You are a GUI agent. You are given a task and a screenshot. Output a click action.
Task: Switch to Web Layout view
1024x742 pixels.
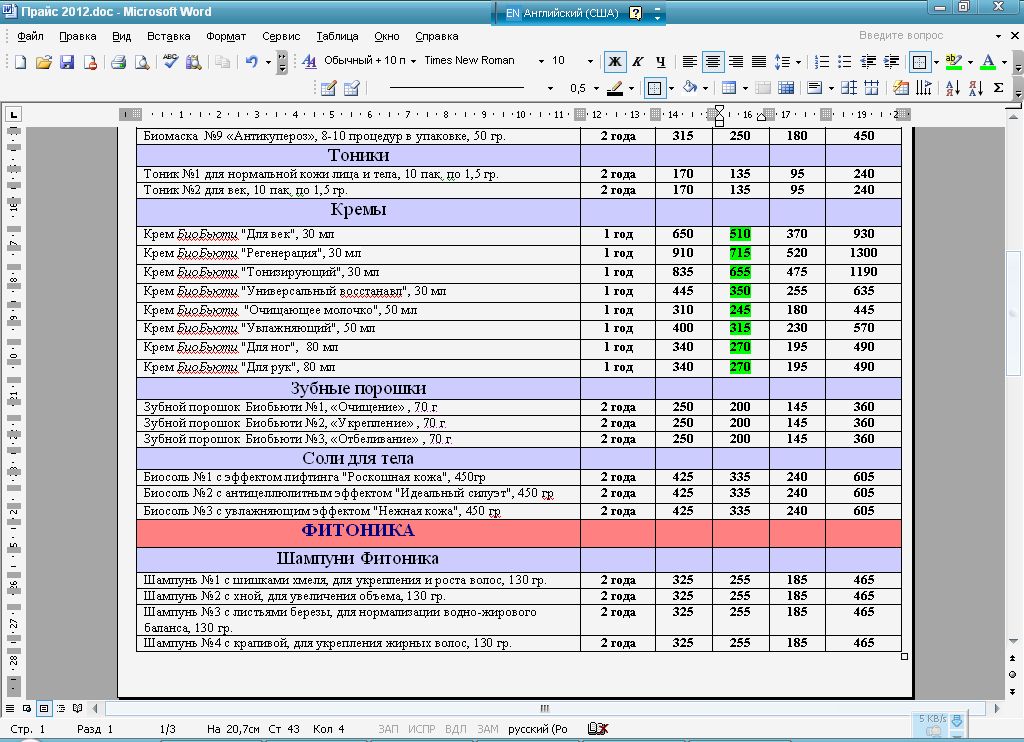click(27, 708)
